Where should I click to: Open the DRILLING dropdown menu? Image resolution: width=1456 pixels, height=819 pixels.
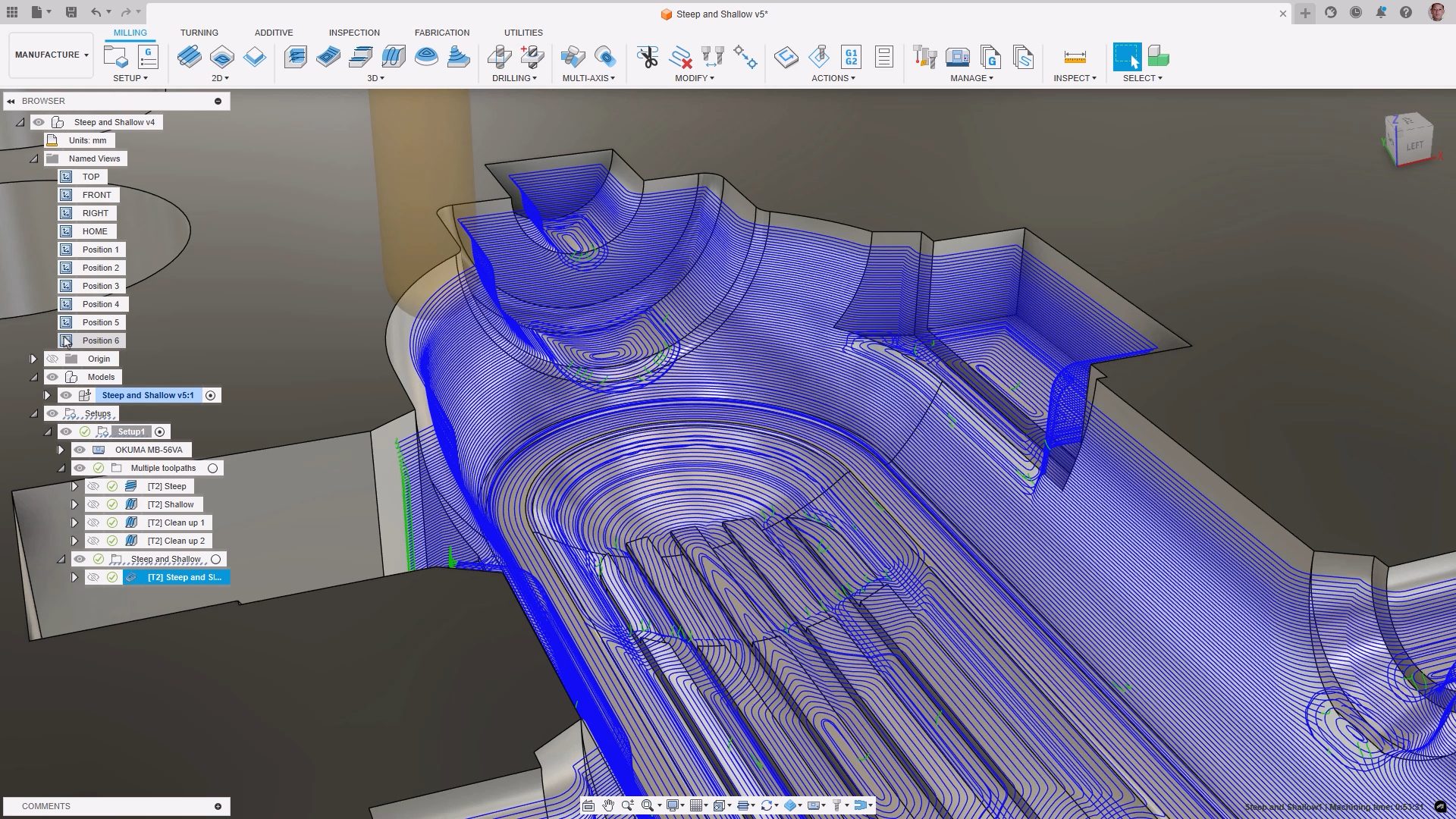click(514, 78)
